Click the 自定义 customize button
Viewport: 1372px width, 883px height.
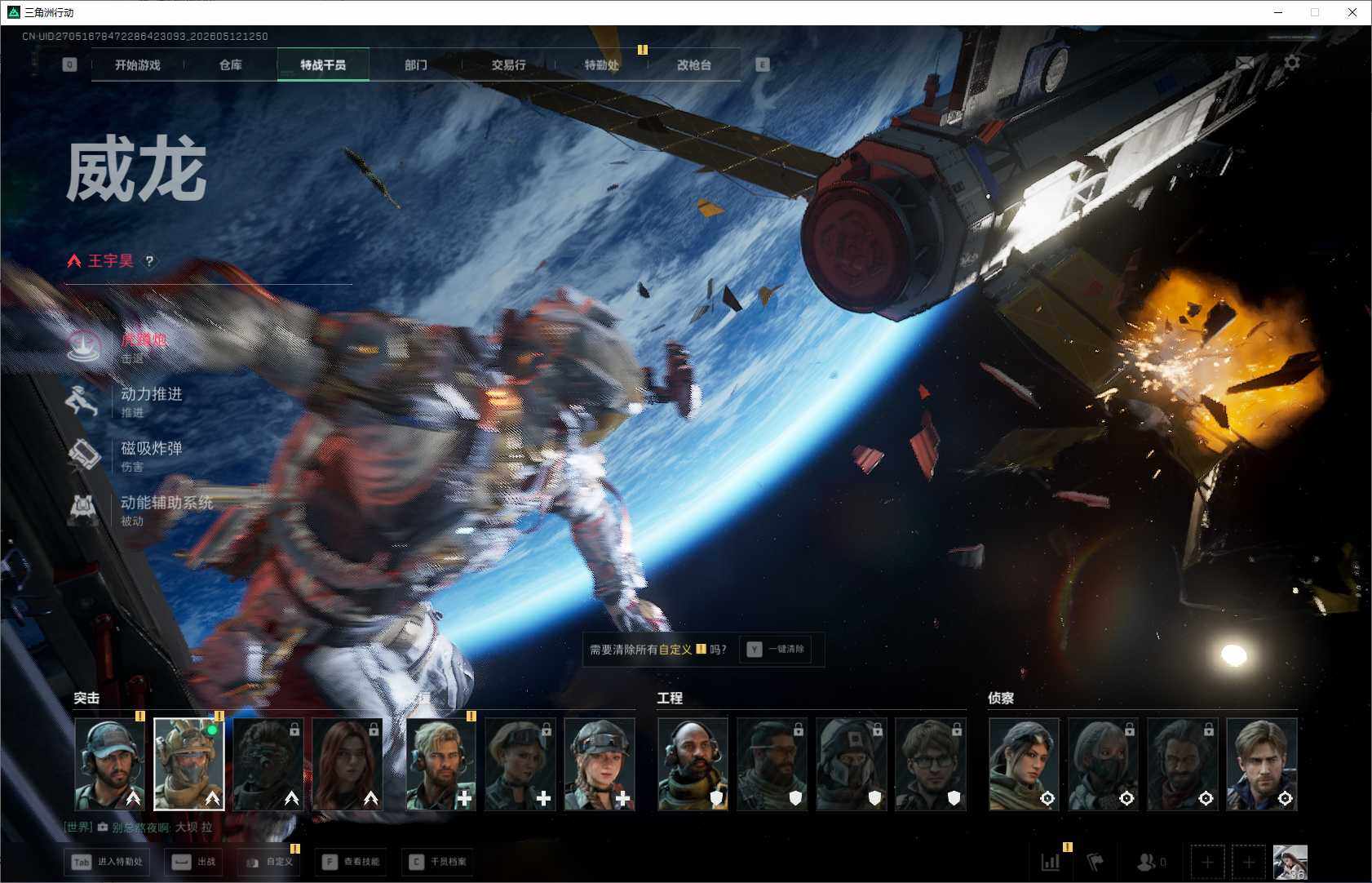tap(270, 862)
